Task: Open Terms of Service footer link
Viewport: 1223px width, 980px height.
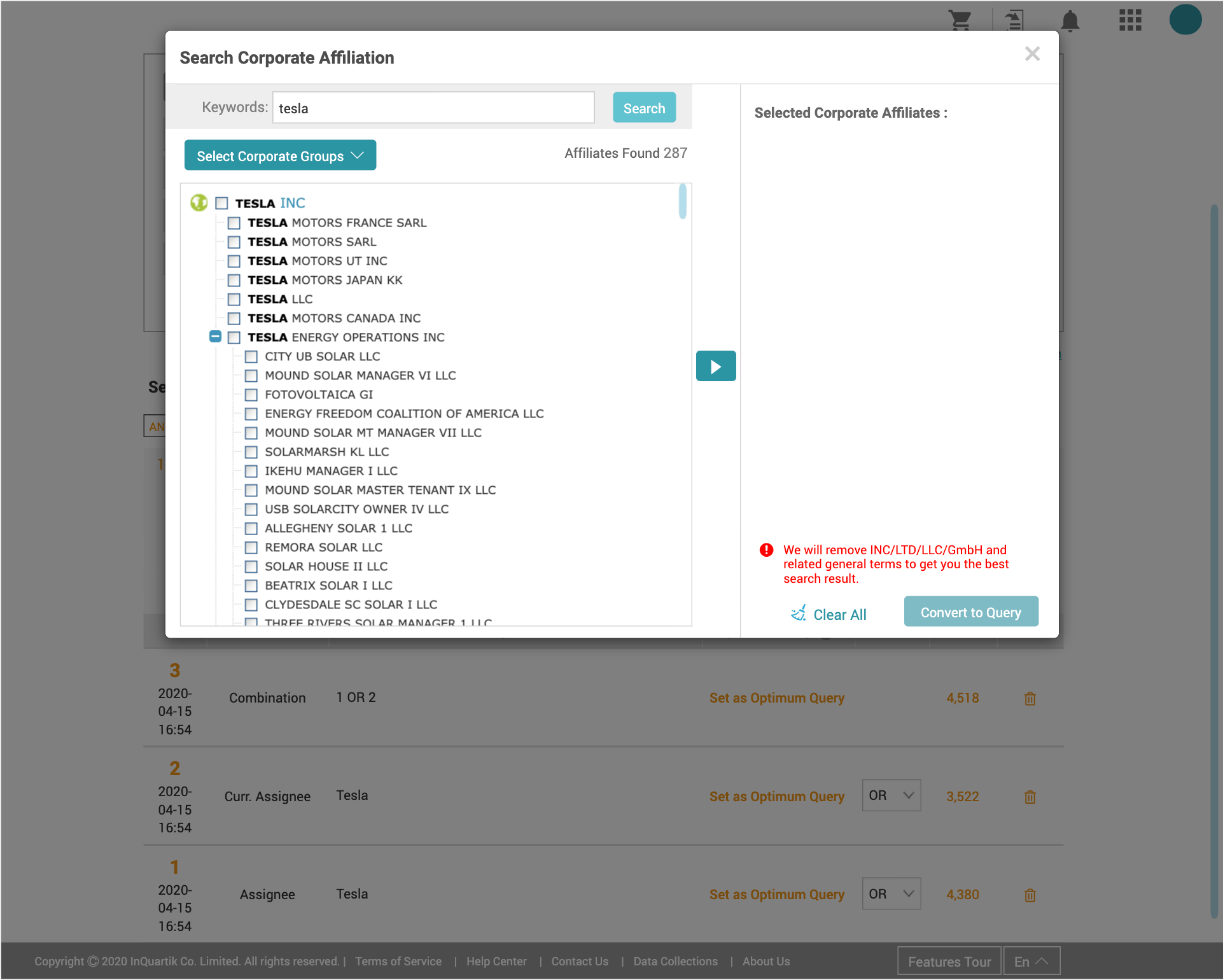Action: pyautogui.click(x=398, y=962)
